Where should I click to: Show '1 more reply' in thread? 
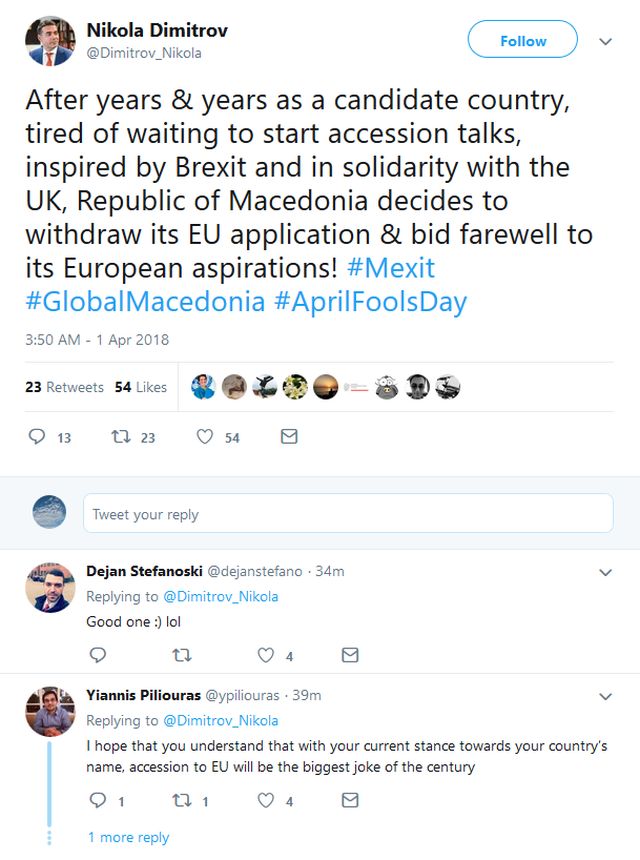tap(128, 837)
